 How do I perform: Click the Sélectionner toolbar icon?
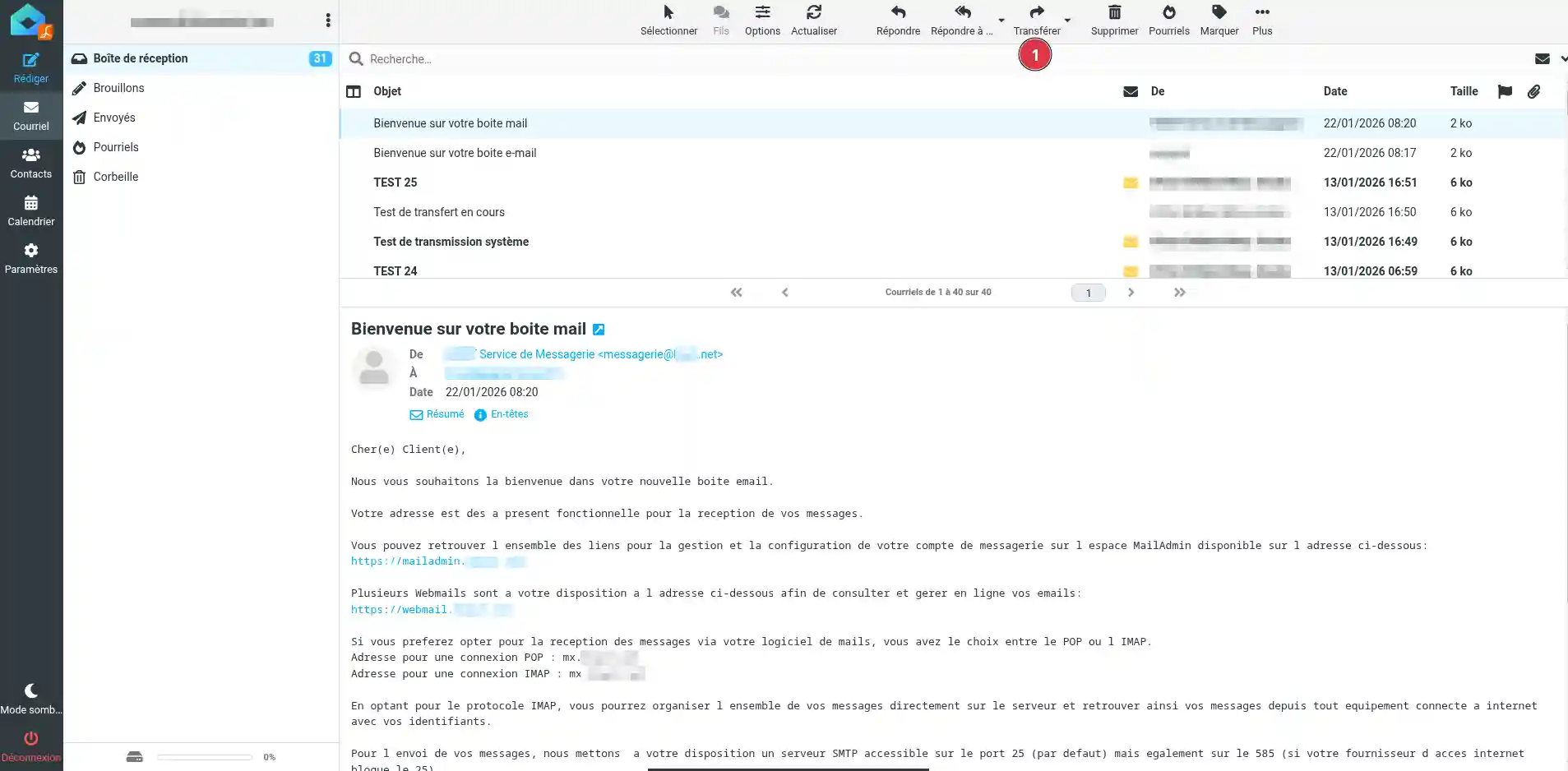coord(668,12)
